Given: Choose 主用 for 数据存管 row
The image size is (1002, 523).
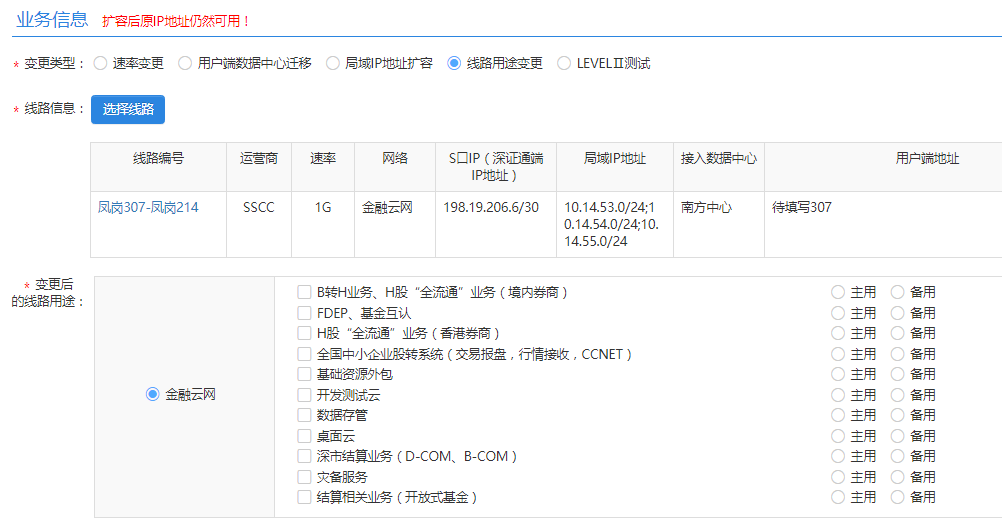Looking at the screenshot, I should tap(838, 415).
